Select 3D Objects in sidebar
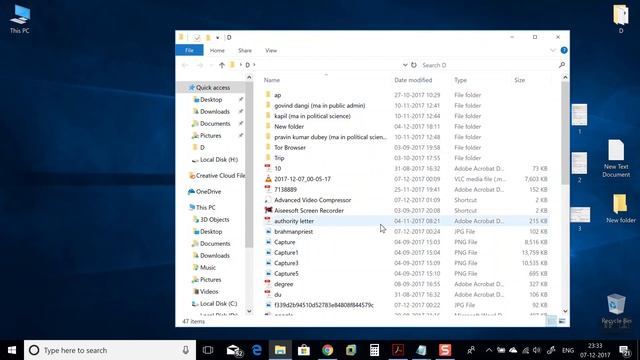Image resolution: width=640 pixels, height=360 pixels. (x=215, y=220)
